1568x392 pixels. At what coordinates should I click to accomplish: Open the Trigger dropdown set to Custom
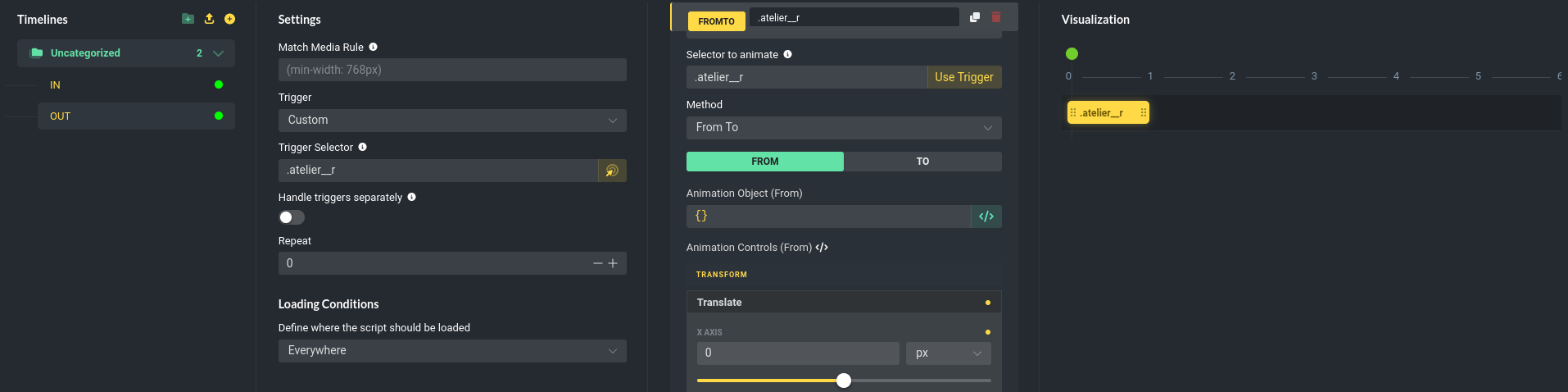(452, 121)
